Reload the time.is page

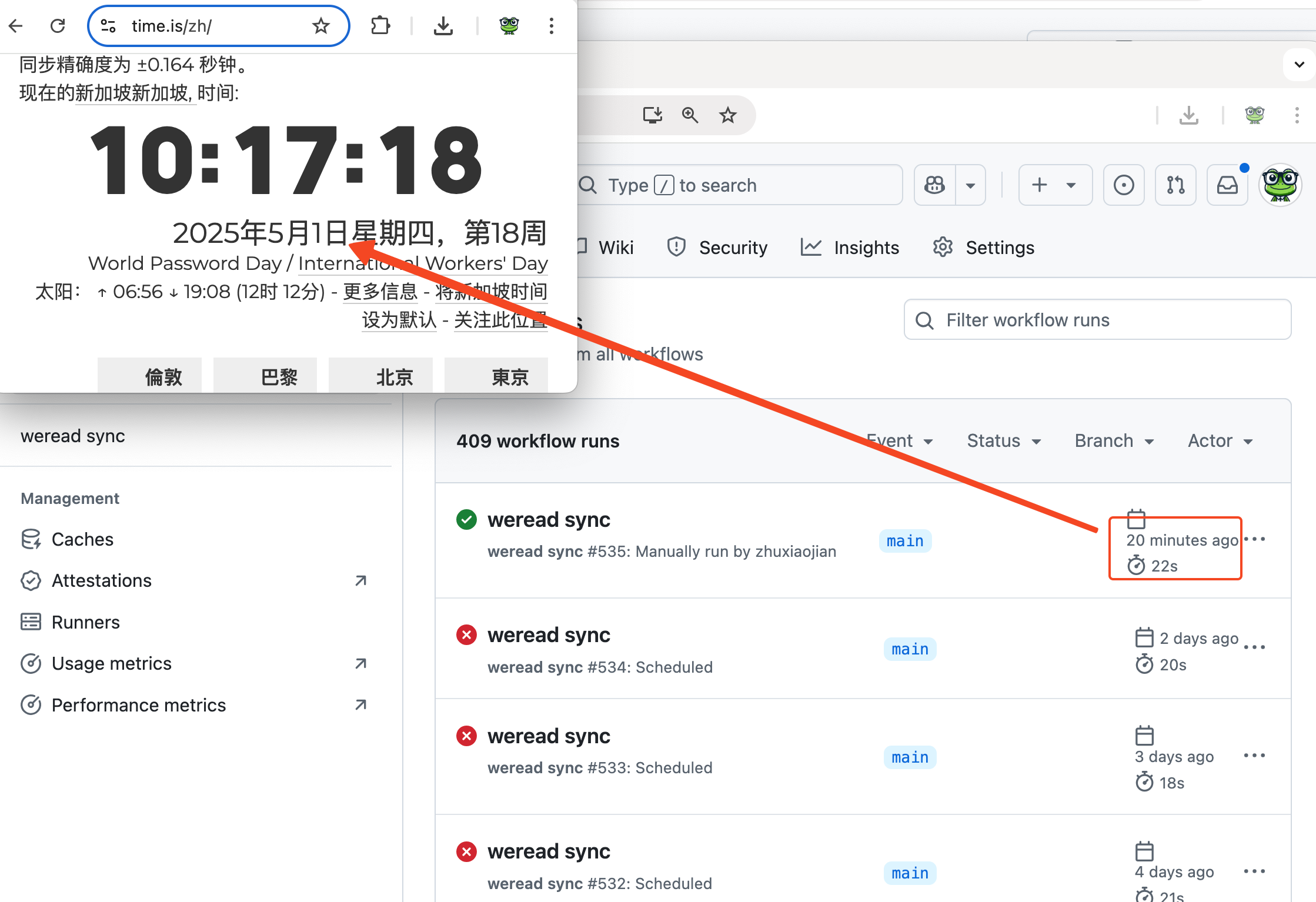click(58, 26)
